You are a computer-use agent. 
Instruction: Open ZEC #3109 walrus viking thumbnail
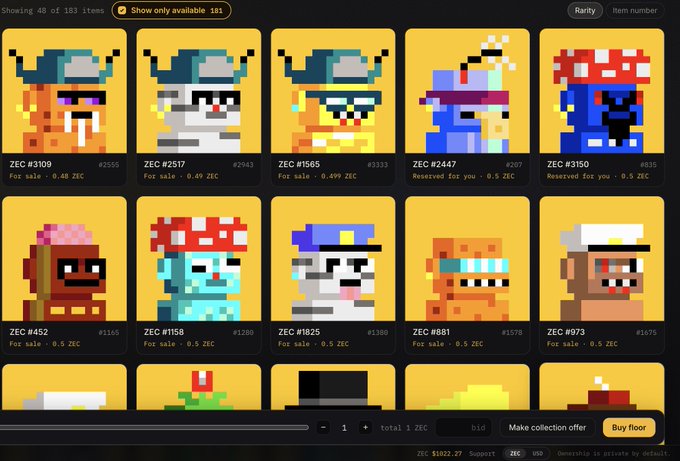tap(65, 91)
